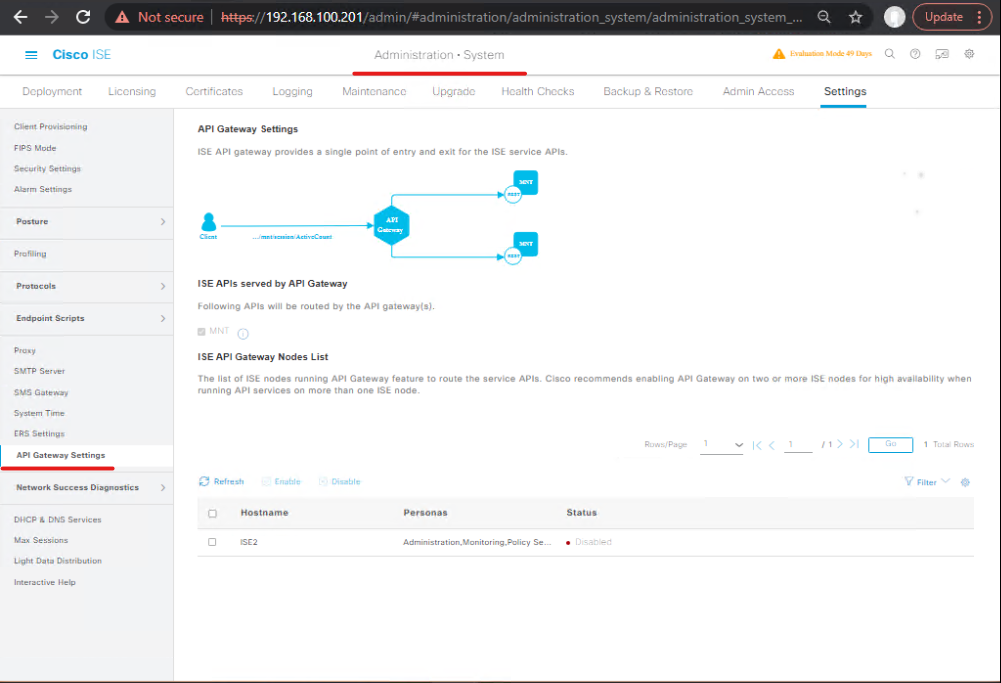Open the Rows/Page dropdown

pyautogui.click(x=721, y=444)
